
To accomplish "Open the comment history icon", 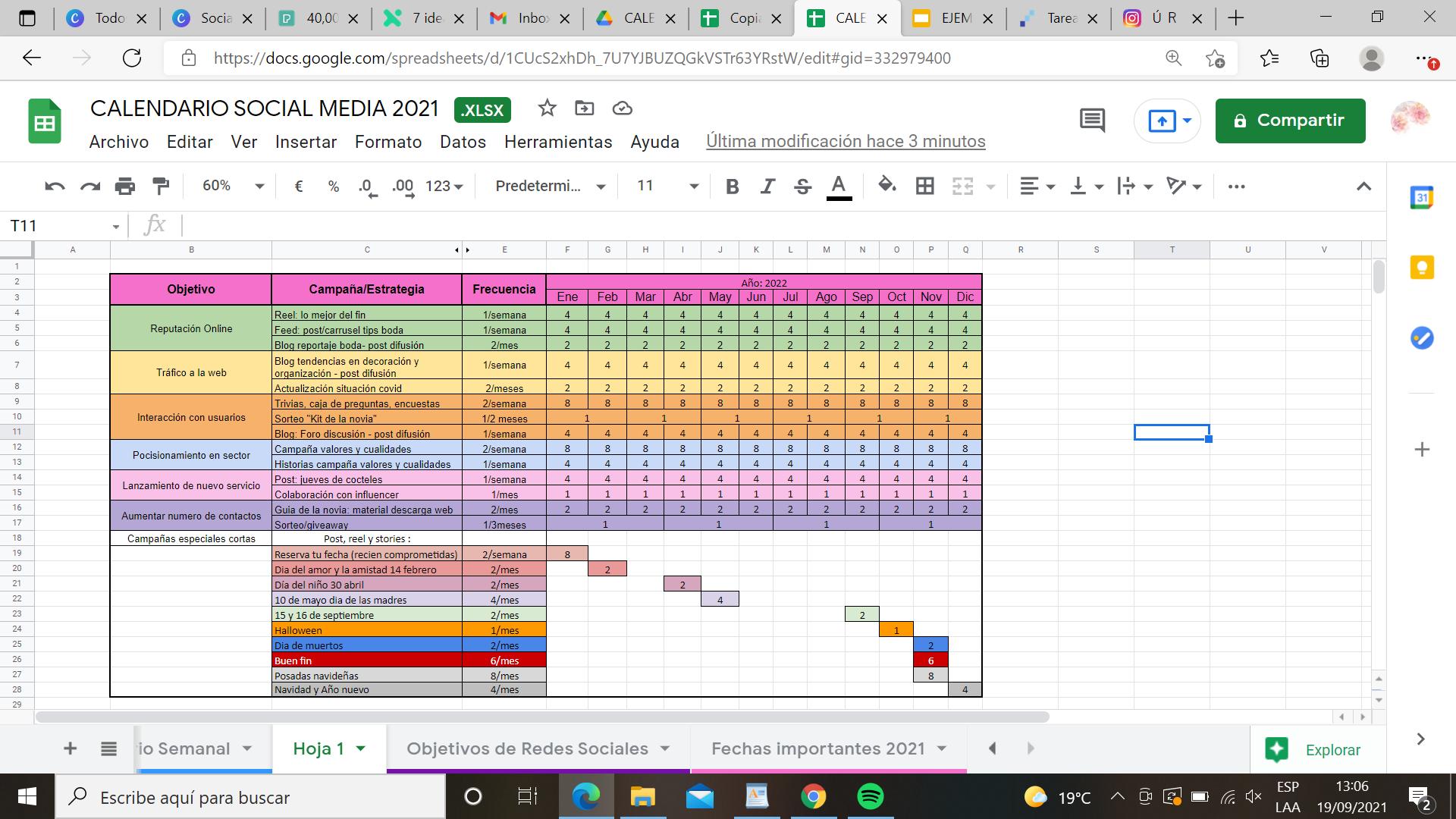I will point(1092,121).
